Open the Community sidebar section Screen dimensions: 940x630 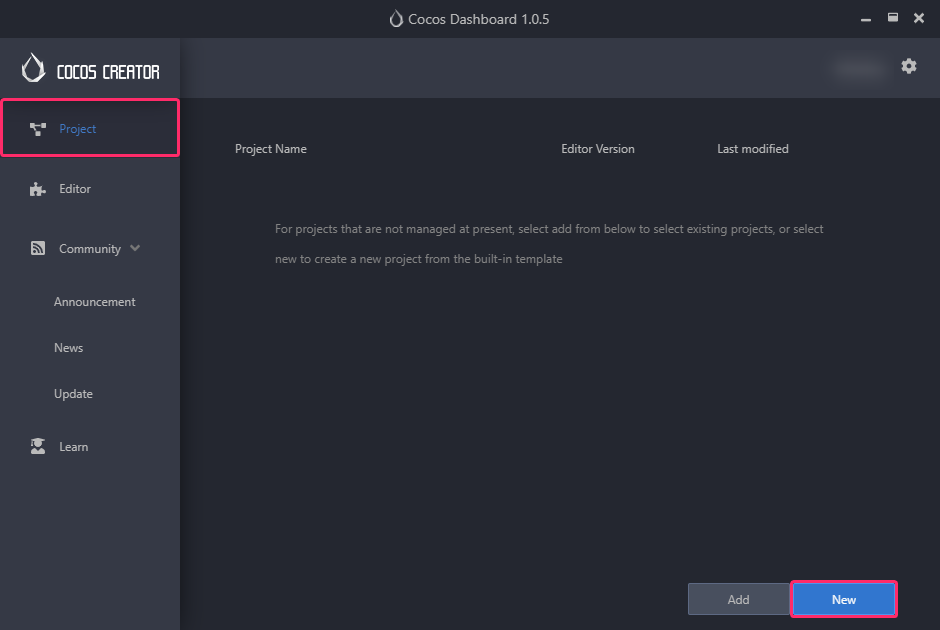pyautogui.click(x=90, y=248)
